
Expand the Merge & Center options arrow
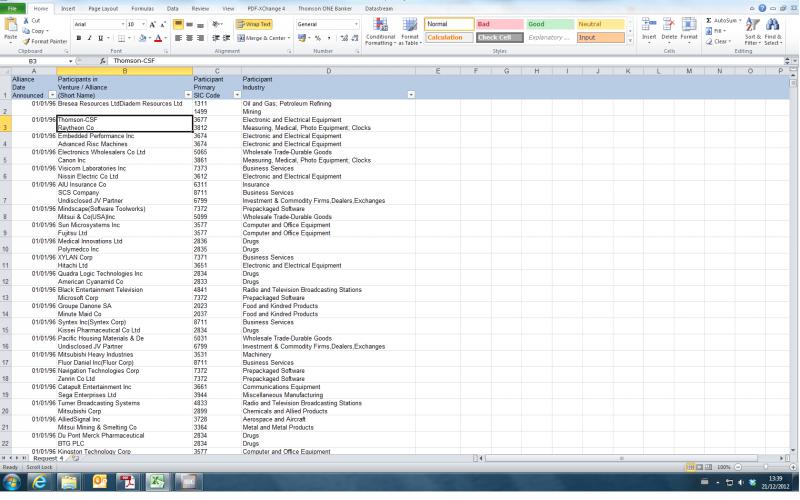289,38
